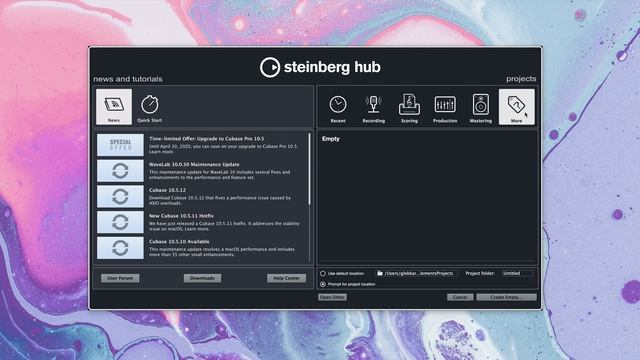Open the Help Center button

coord(286,278)
